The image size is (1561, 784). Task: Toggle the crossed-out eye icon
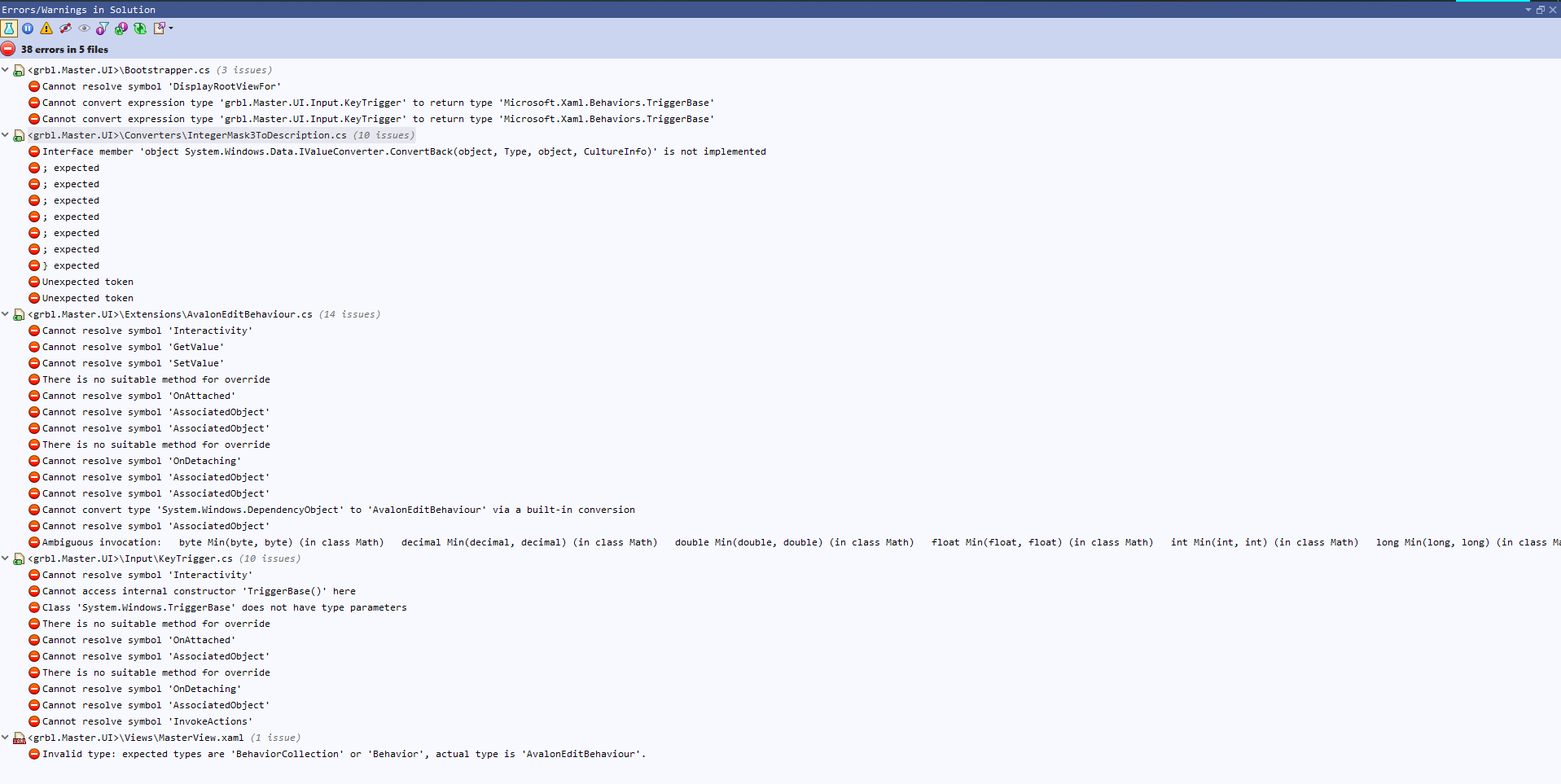[65, 28]
